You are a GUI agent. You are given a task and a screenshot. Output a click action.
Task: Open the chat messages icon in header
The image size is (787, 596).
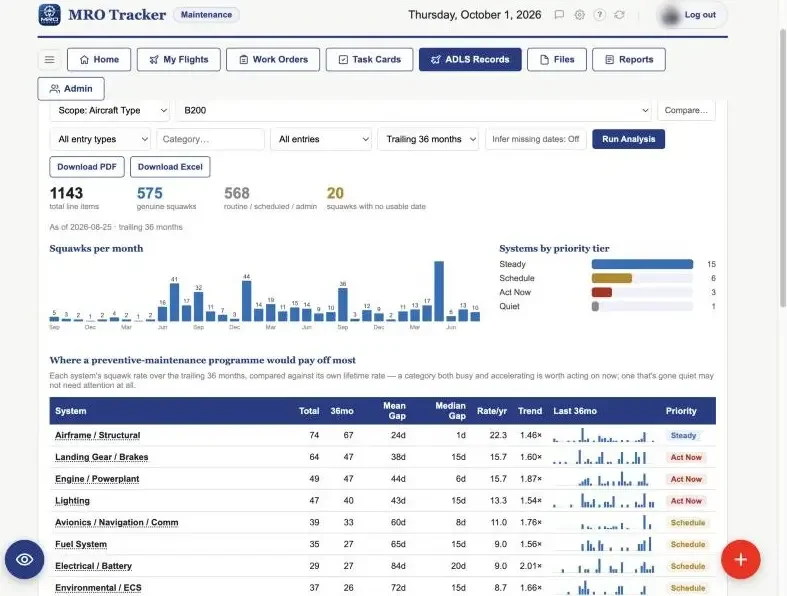click(x=559, y=15)
